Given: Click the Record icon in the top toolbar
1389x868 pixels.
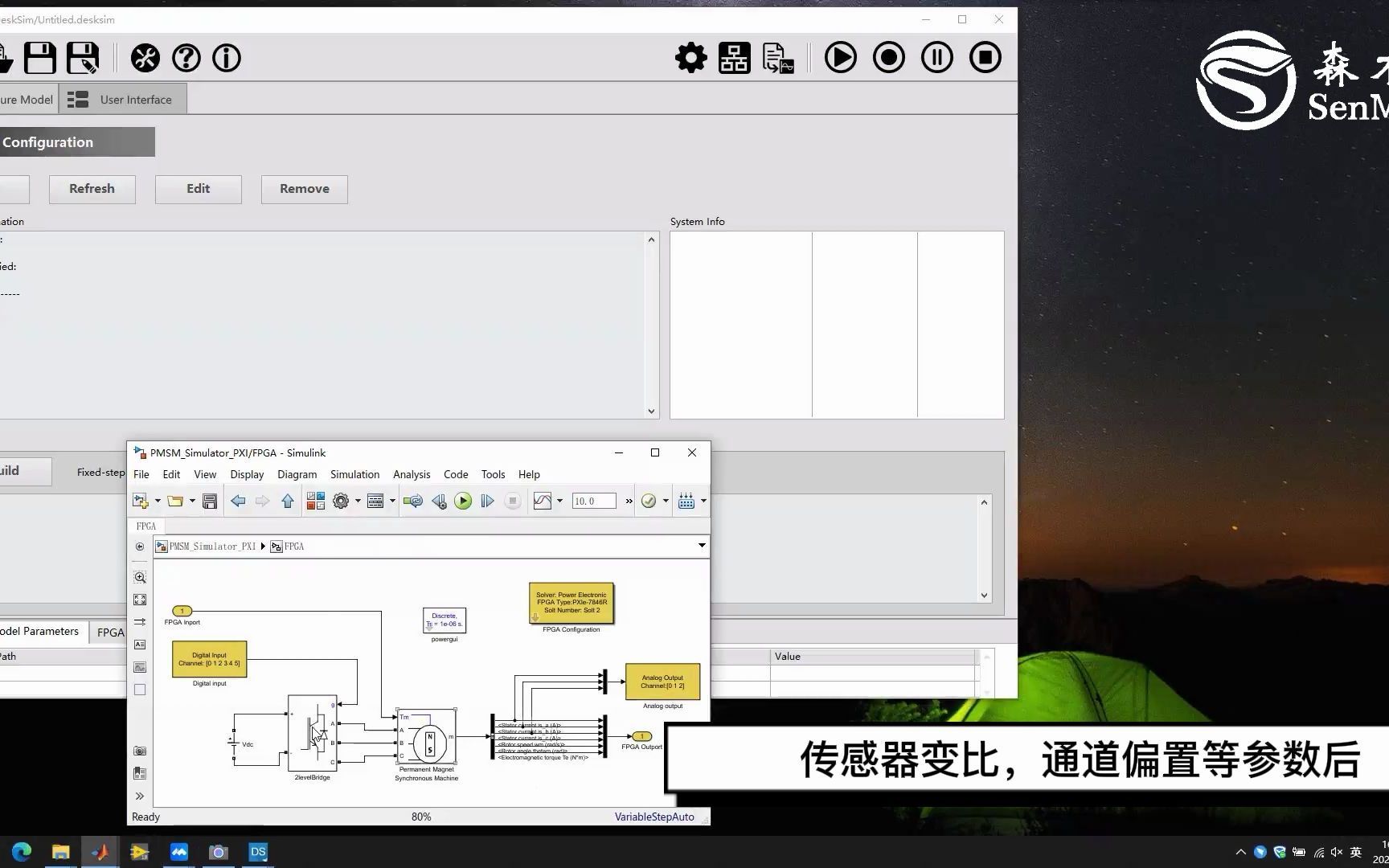Looking at the screenshot, I should point(888,57).
